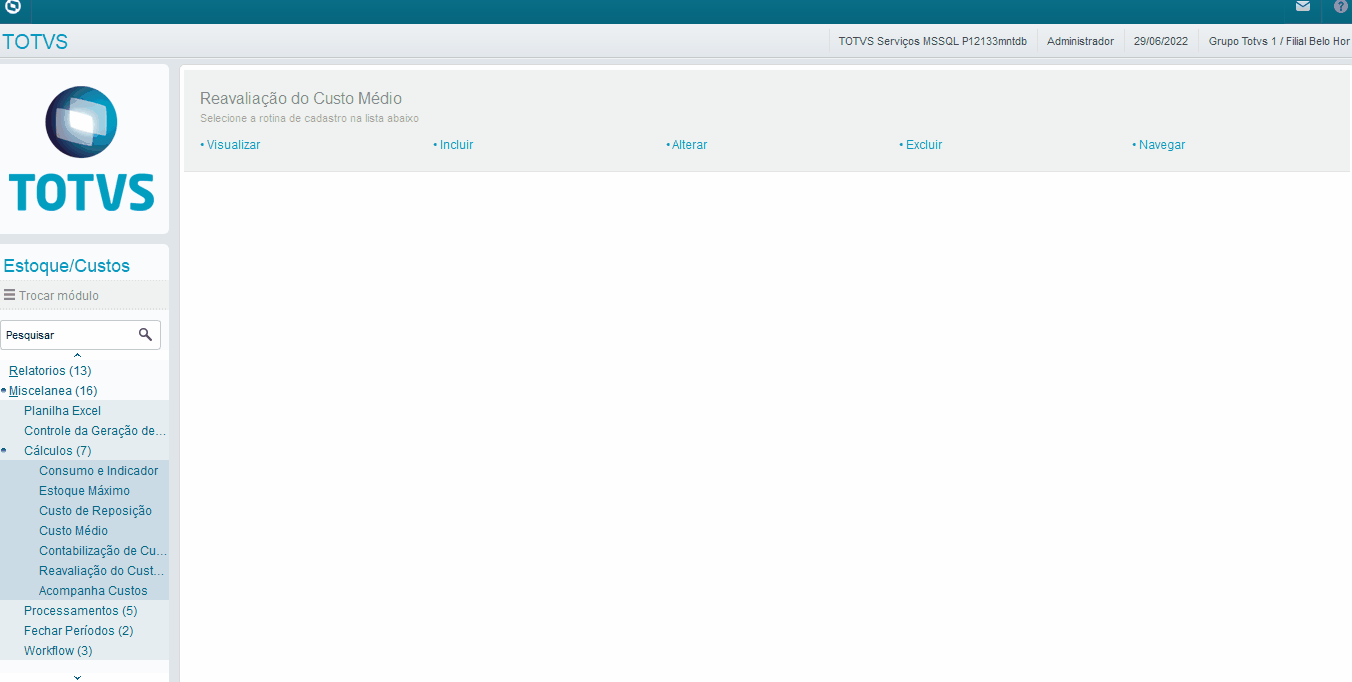
Task: Click the search magnifier icon
Action: click(x=145, y=334)
